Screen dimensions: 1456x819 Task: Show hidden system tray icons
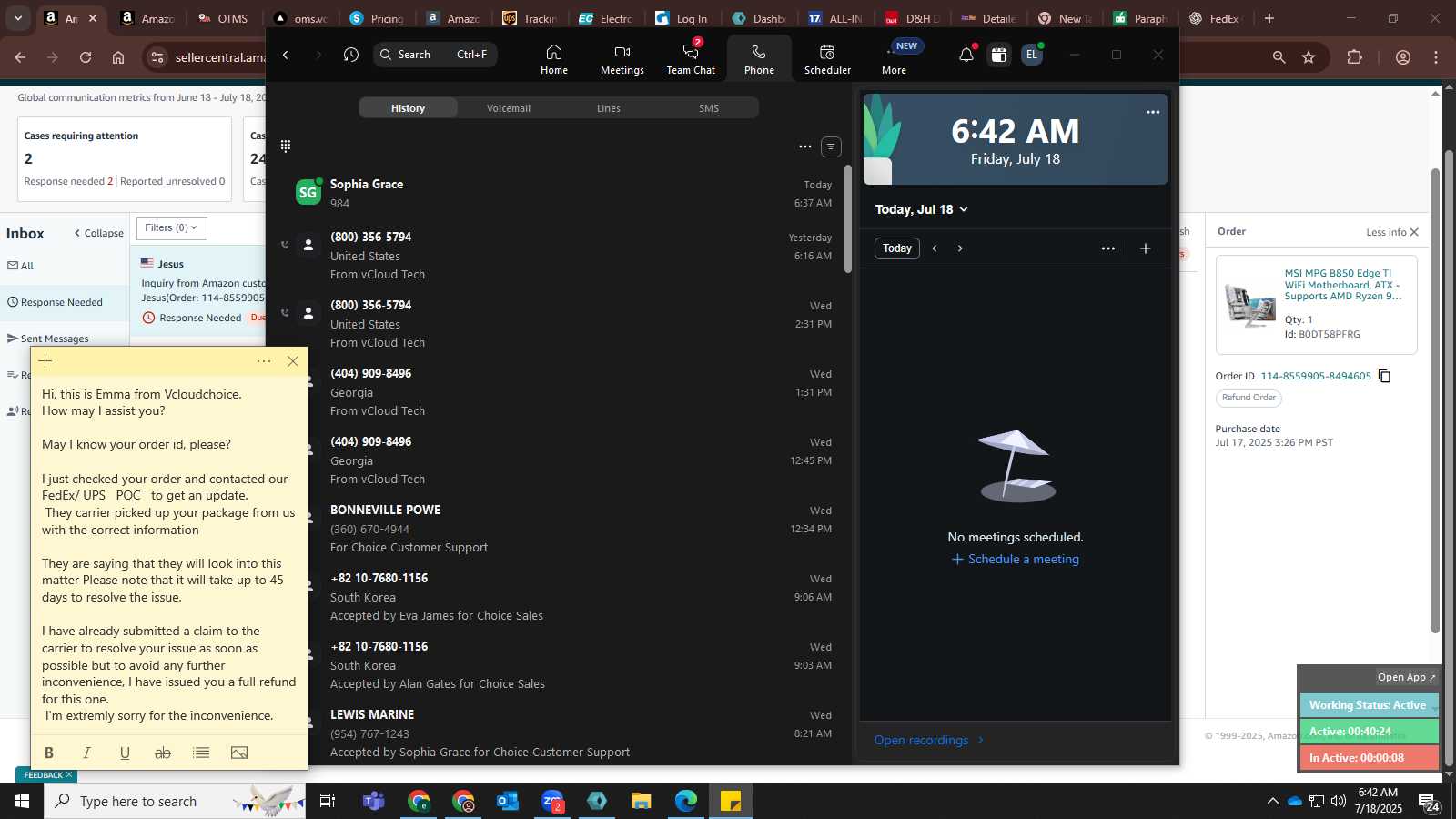(x=1272, y=801)
